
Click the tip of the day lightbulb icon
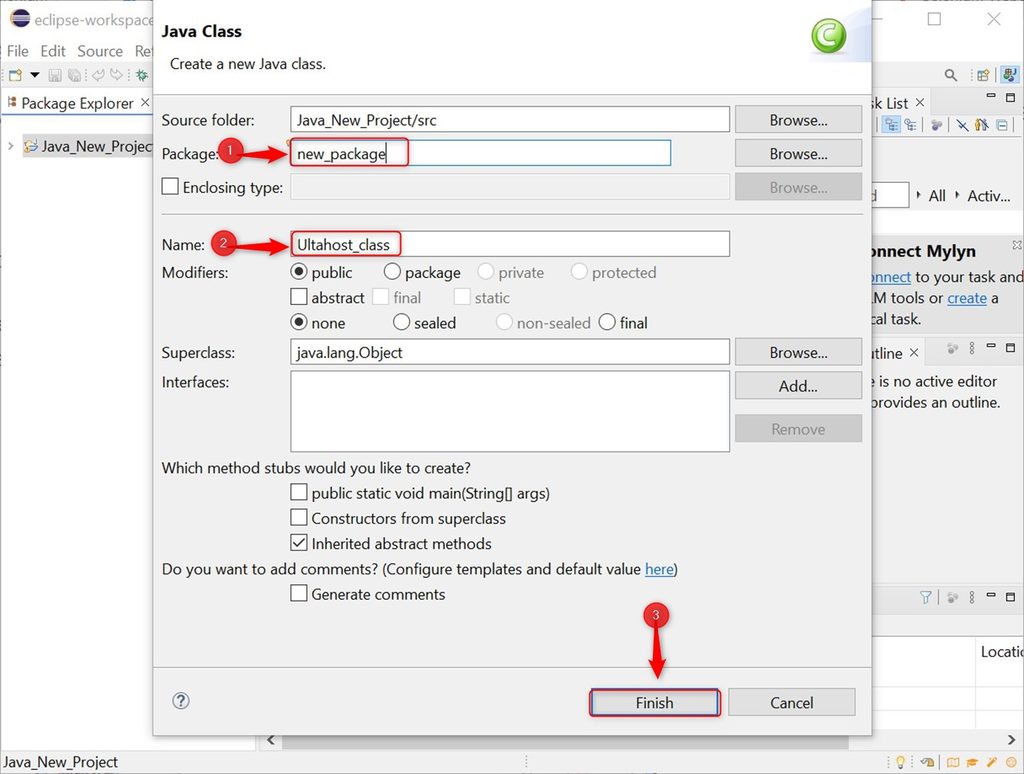point(901,762)
